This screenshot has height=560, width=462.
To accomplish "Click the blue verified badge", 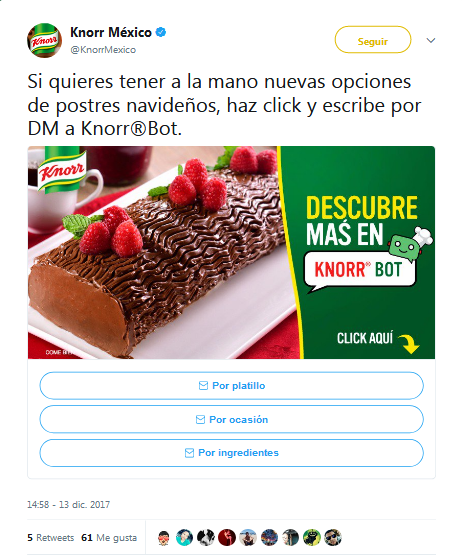I will tap(161, 32).
